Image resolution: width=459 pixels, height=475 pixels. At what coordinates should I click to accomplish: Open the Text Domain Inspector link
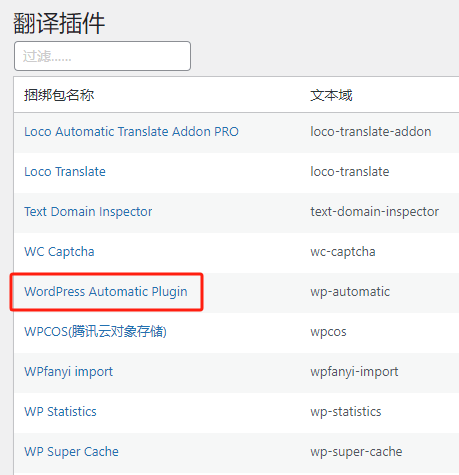pyautogui.click(x=88, y=212)
